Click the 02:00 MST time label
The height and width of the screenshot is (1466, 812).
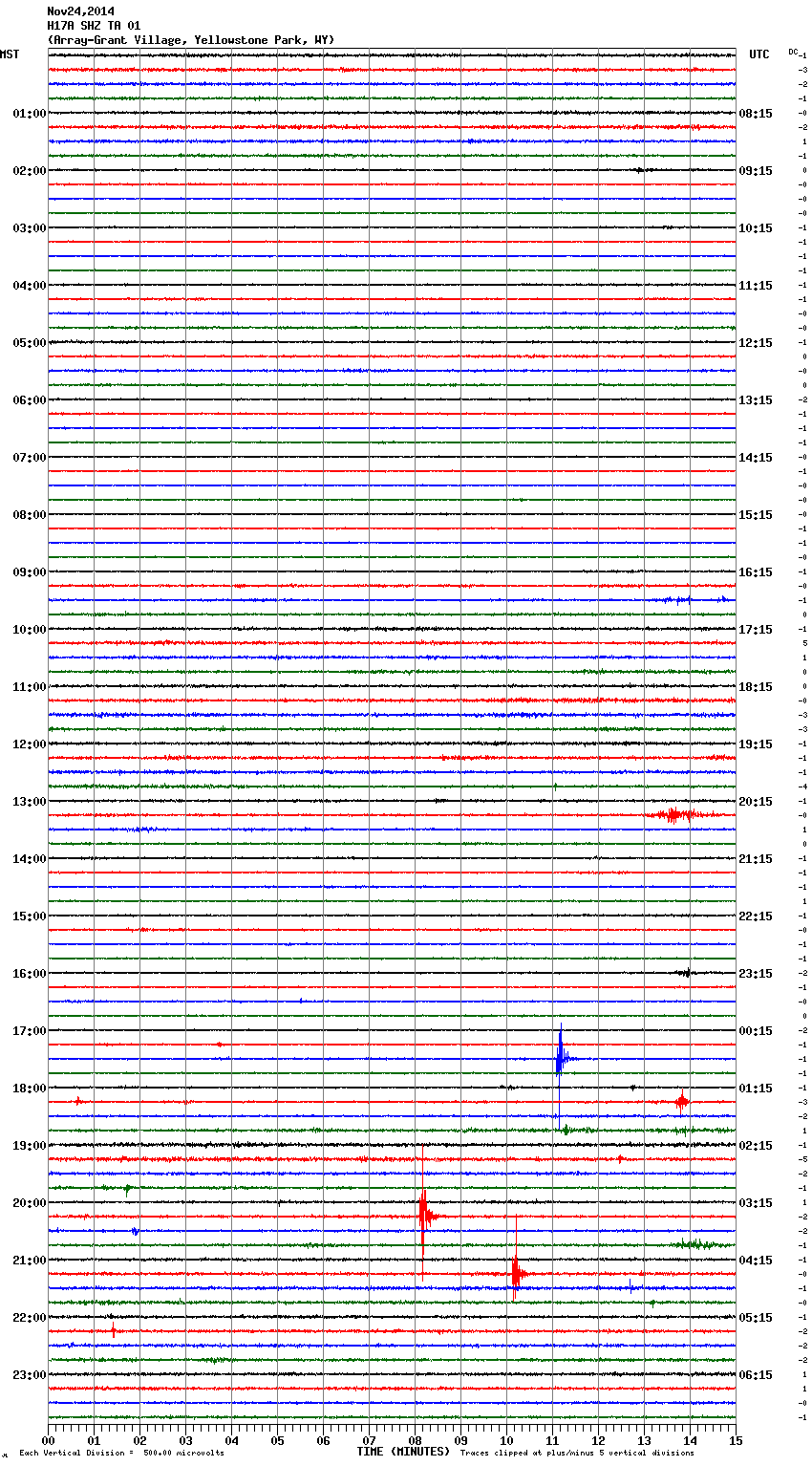point(29,171)
